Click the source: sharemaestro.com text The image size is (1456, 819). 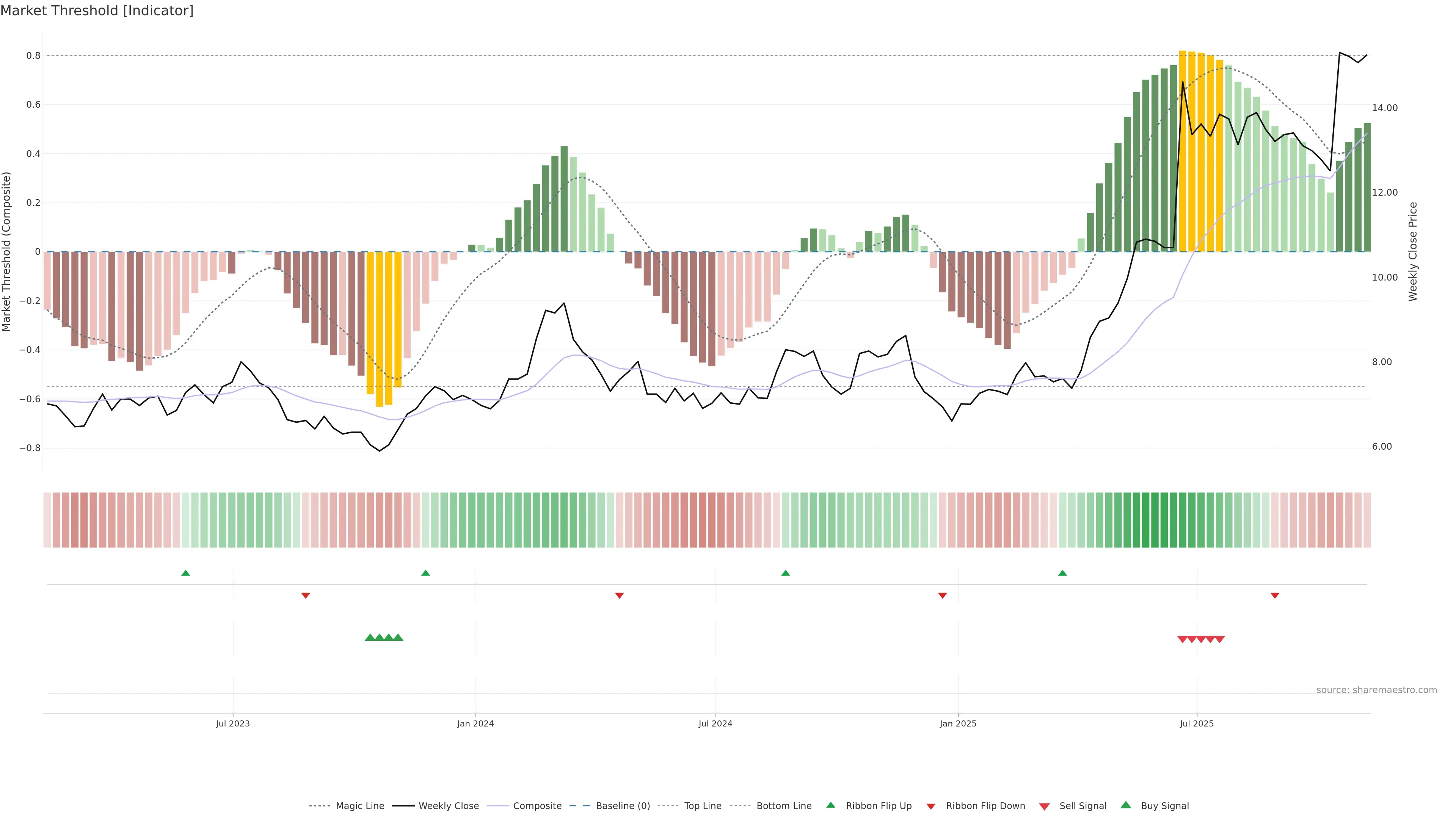pos(1376,690)
